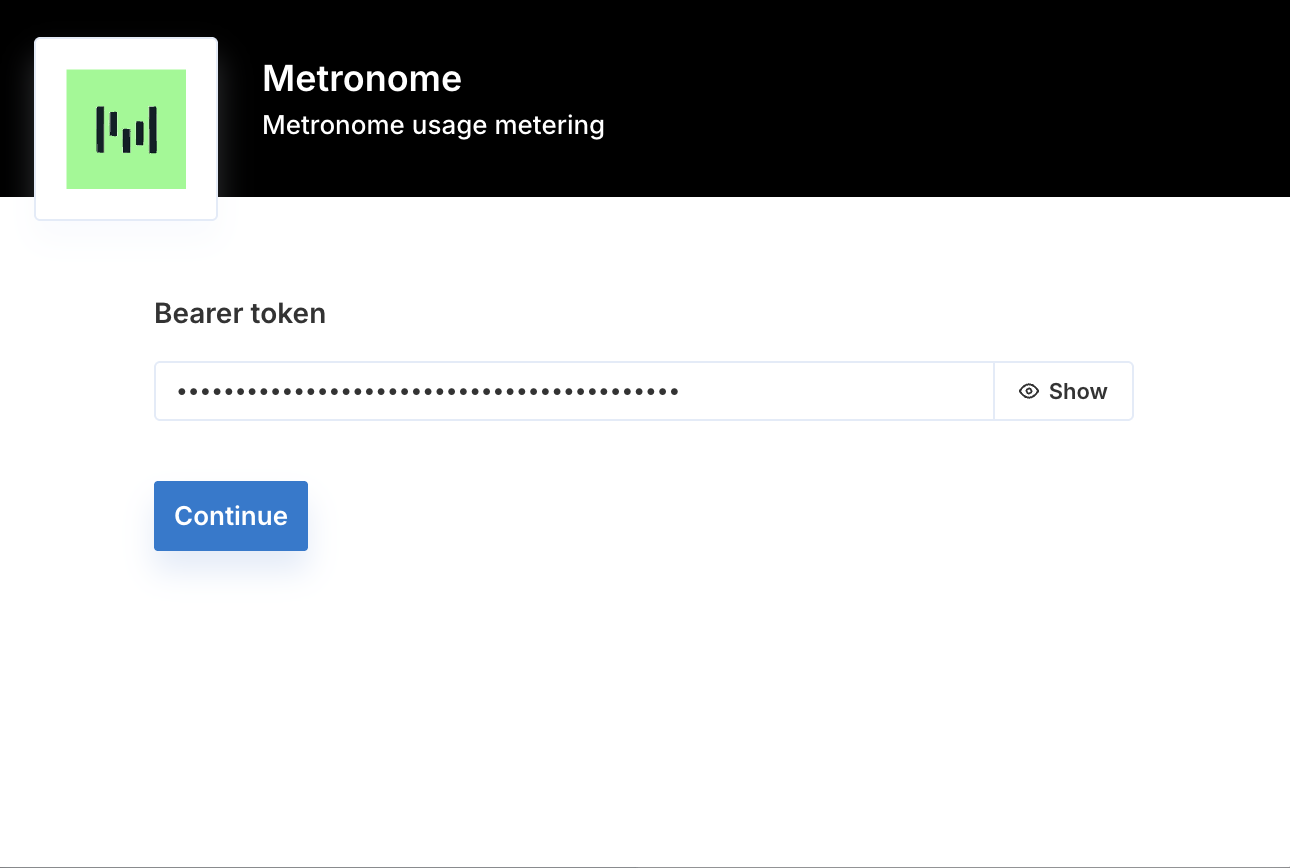Click the "Metronome" heading text
Screen dimensions: 1290x868
[362, 78]
